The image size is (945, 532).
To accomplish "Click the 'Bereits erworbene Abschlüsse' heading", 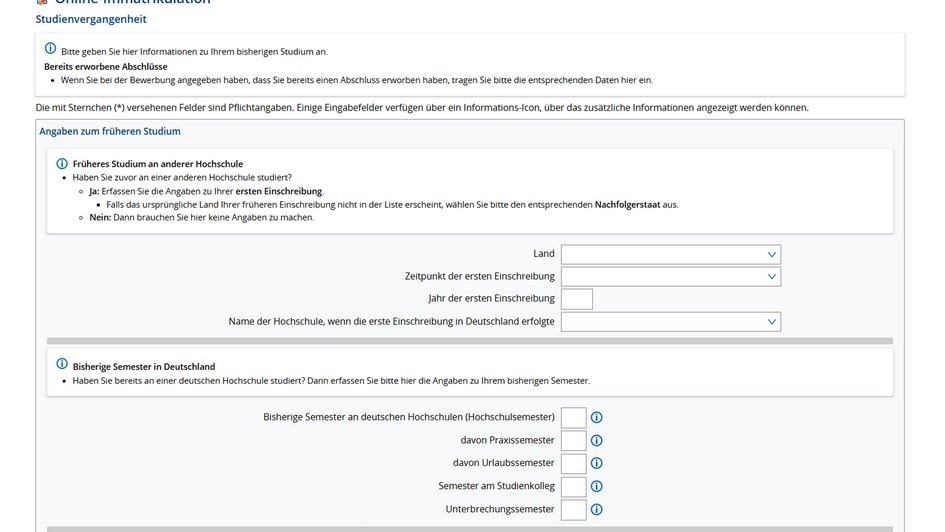I will point(105,66).
